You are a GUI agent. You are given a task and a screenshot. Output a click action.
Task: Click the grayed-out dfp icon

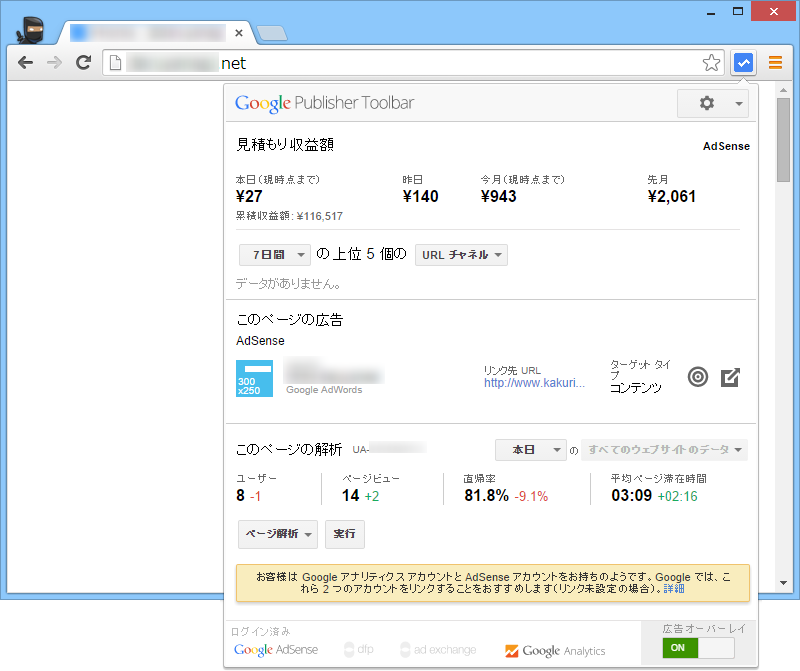tap(356, 649)
